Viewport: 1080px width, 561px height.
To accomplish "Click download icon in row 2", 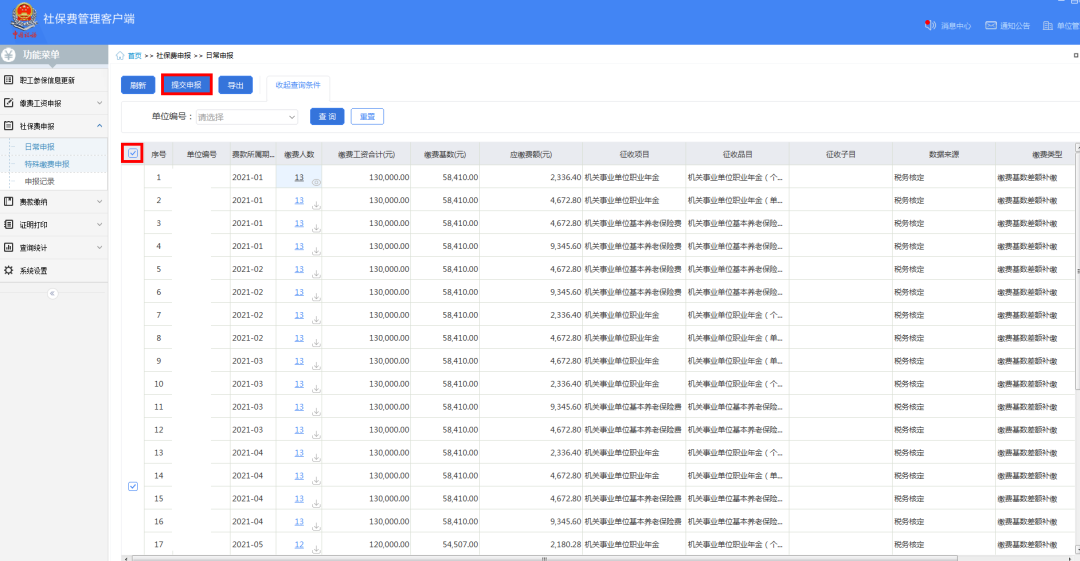I will [316, 205].
